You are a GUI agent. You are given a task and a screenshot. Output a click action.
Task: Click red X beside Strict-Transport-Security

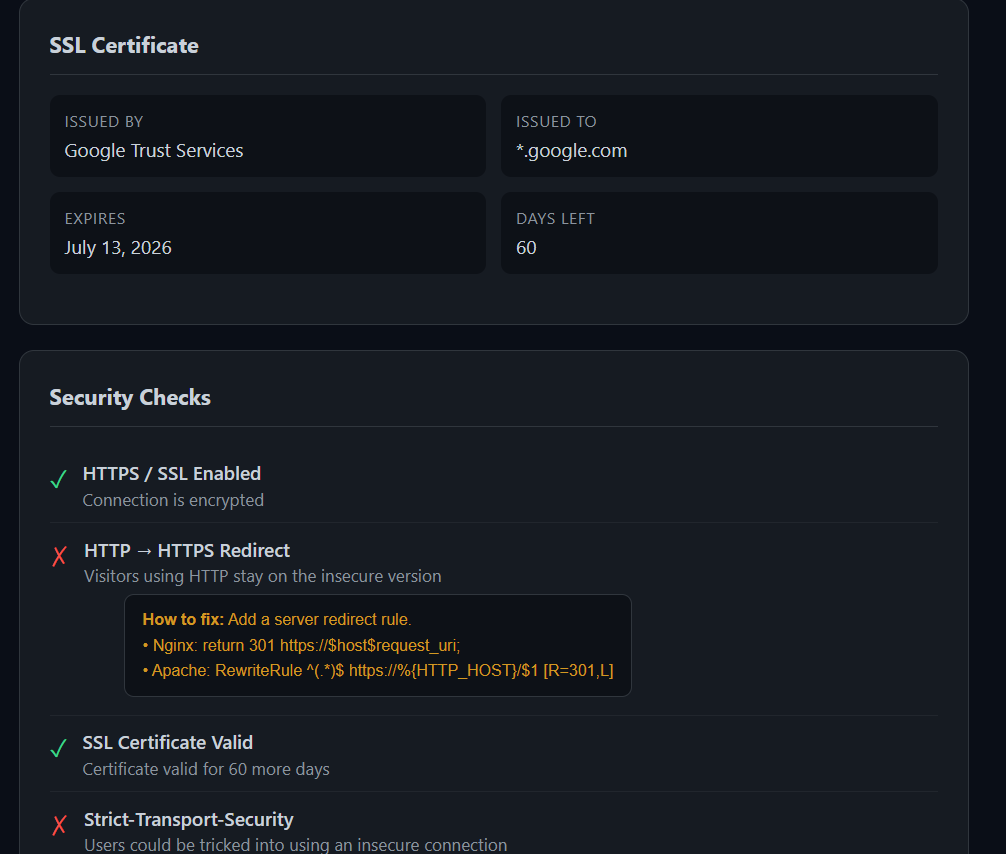(59, 824)
